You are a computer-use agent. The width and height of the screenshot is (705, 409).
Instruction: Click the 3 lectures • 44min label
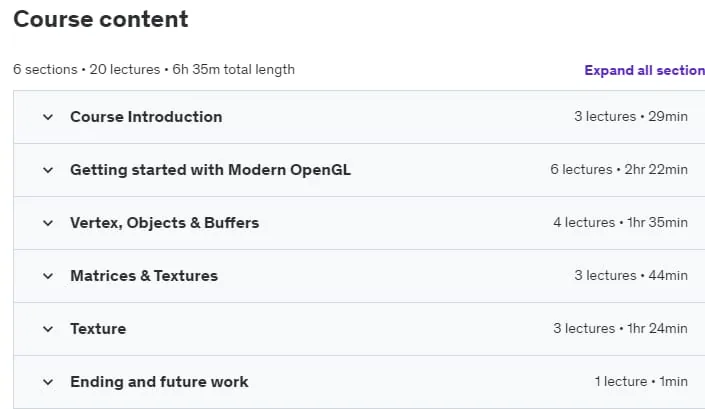point(631,276)
